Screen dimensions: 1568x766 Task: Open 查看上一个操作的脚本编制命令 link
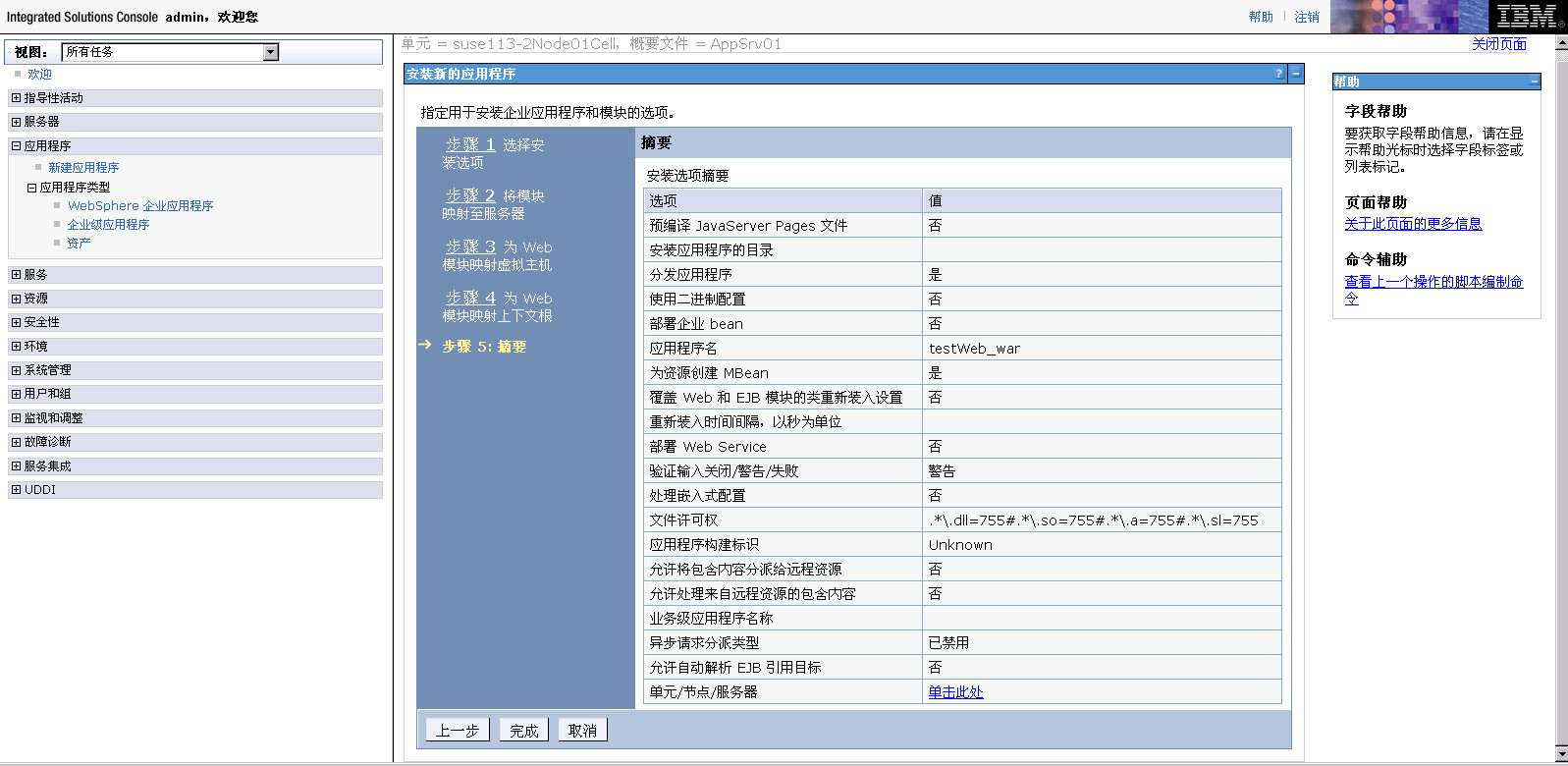[x=1433, y=290]
